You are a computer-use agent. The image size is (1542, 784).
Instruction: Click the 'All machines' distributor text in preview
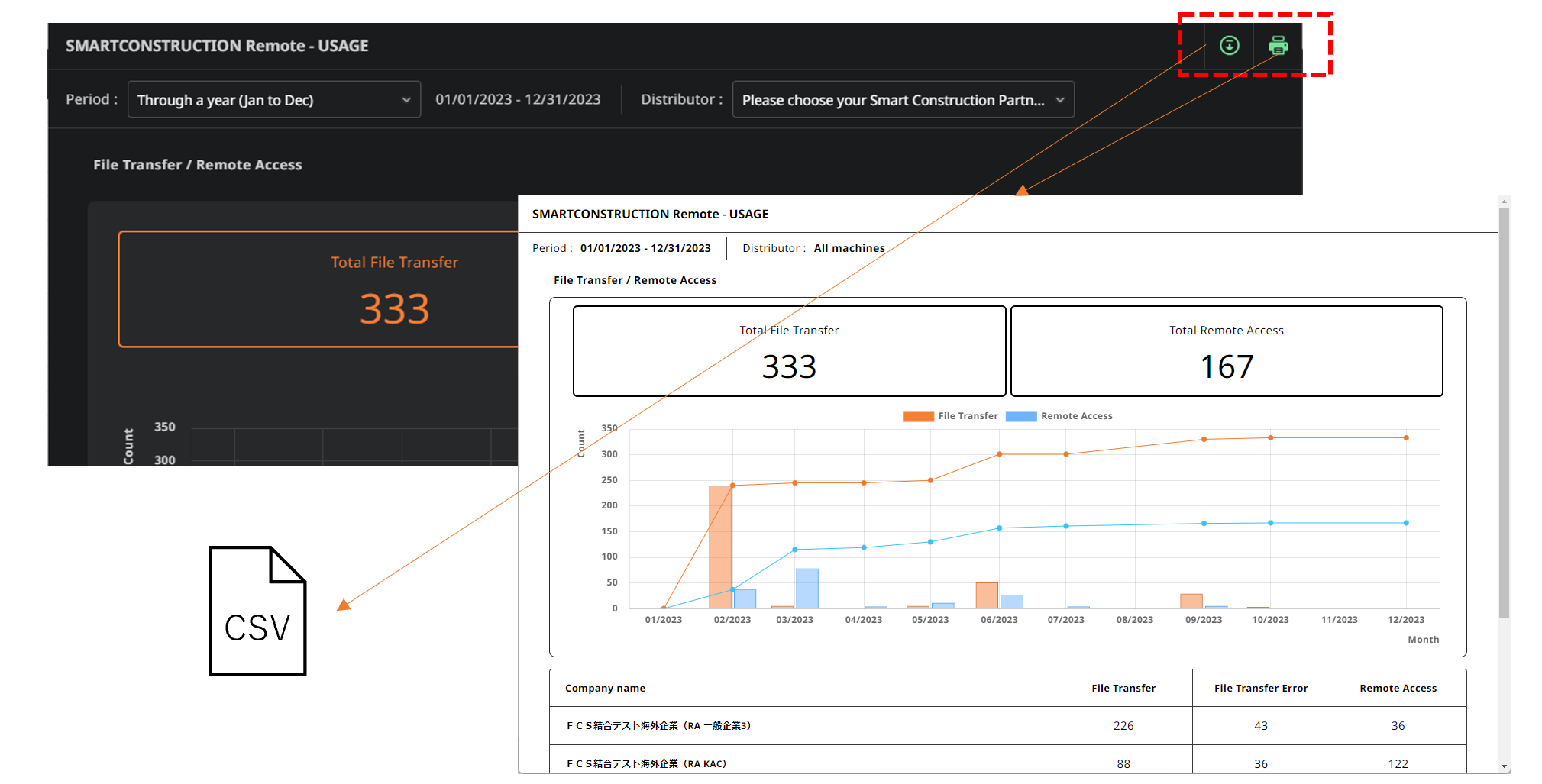click(x=849, y=248)
